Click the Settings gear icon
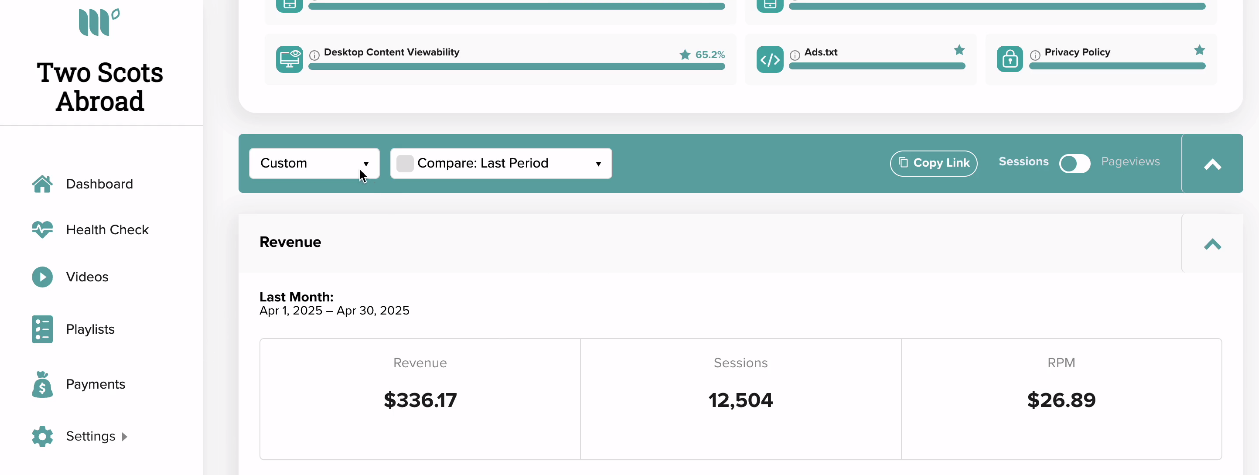The width and height of the screenshot is (1259, 475). point(42,437)
